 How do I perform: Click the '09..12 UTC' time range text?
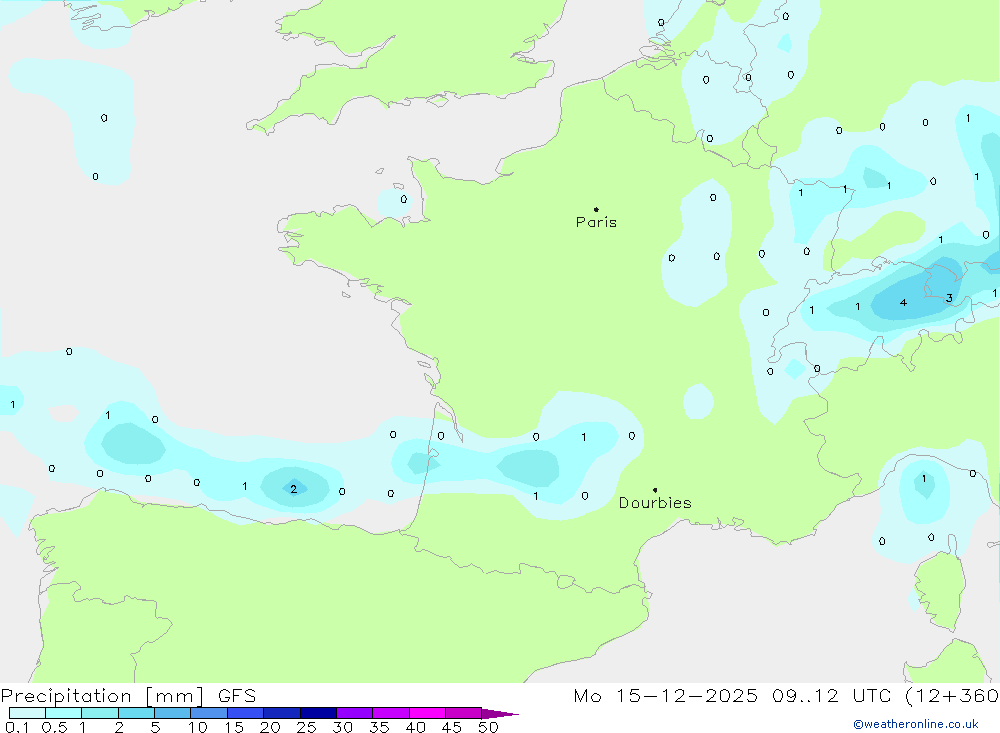pyautogui.click(x=831, y=696)
